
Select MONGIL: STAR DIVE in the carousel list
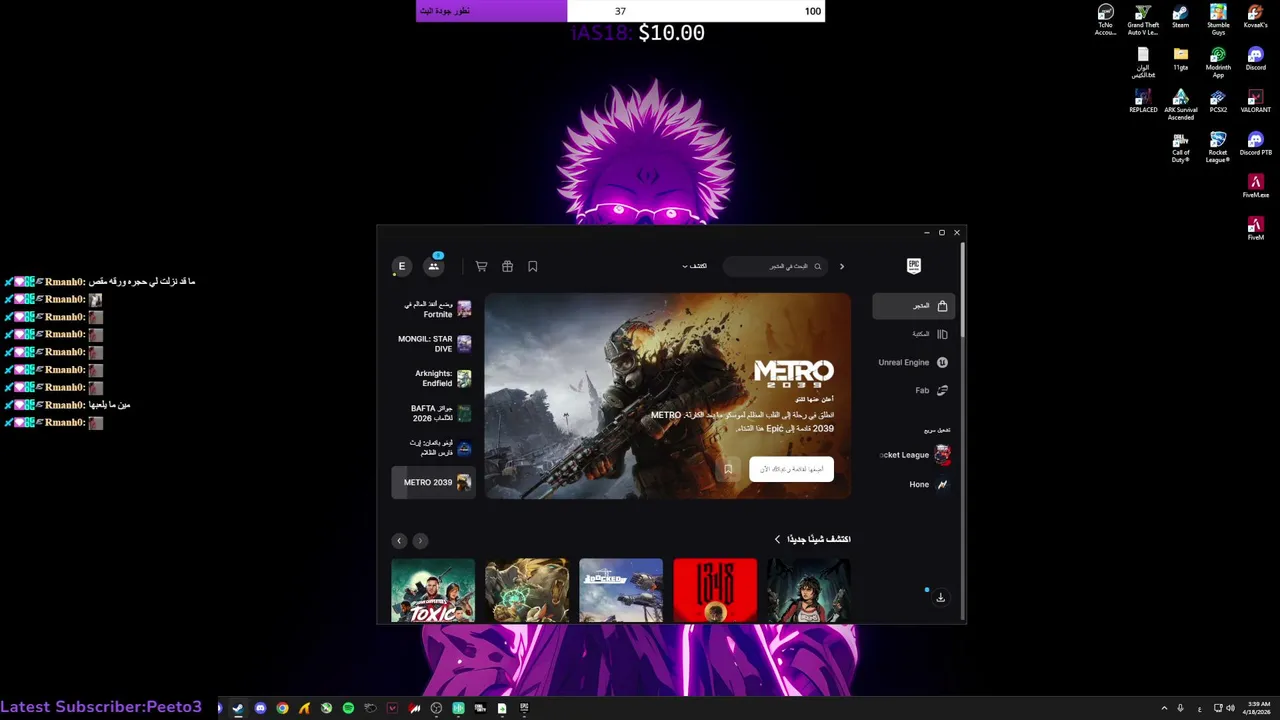[x=432, y=344]
